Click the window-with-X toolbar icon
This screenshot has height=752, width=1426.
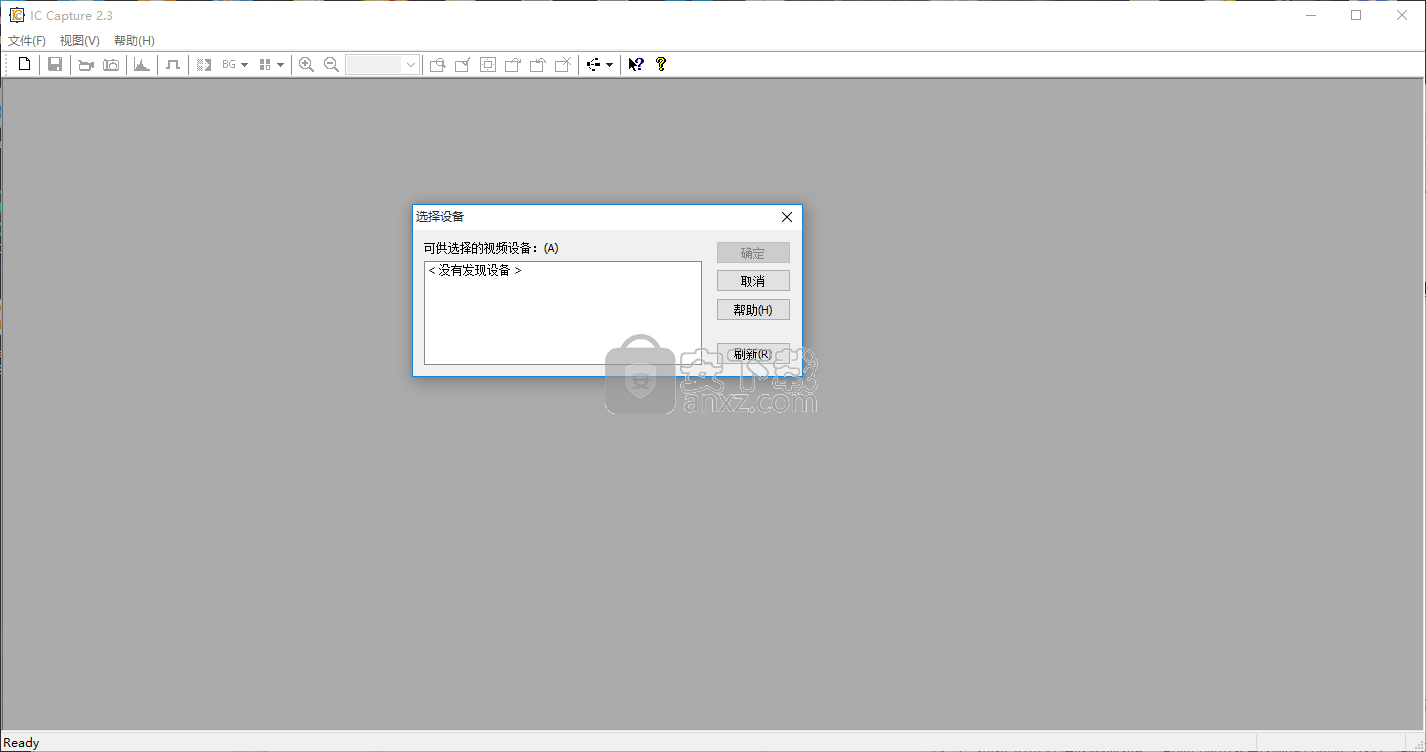[x=563, y=64]
